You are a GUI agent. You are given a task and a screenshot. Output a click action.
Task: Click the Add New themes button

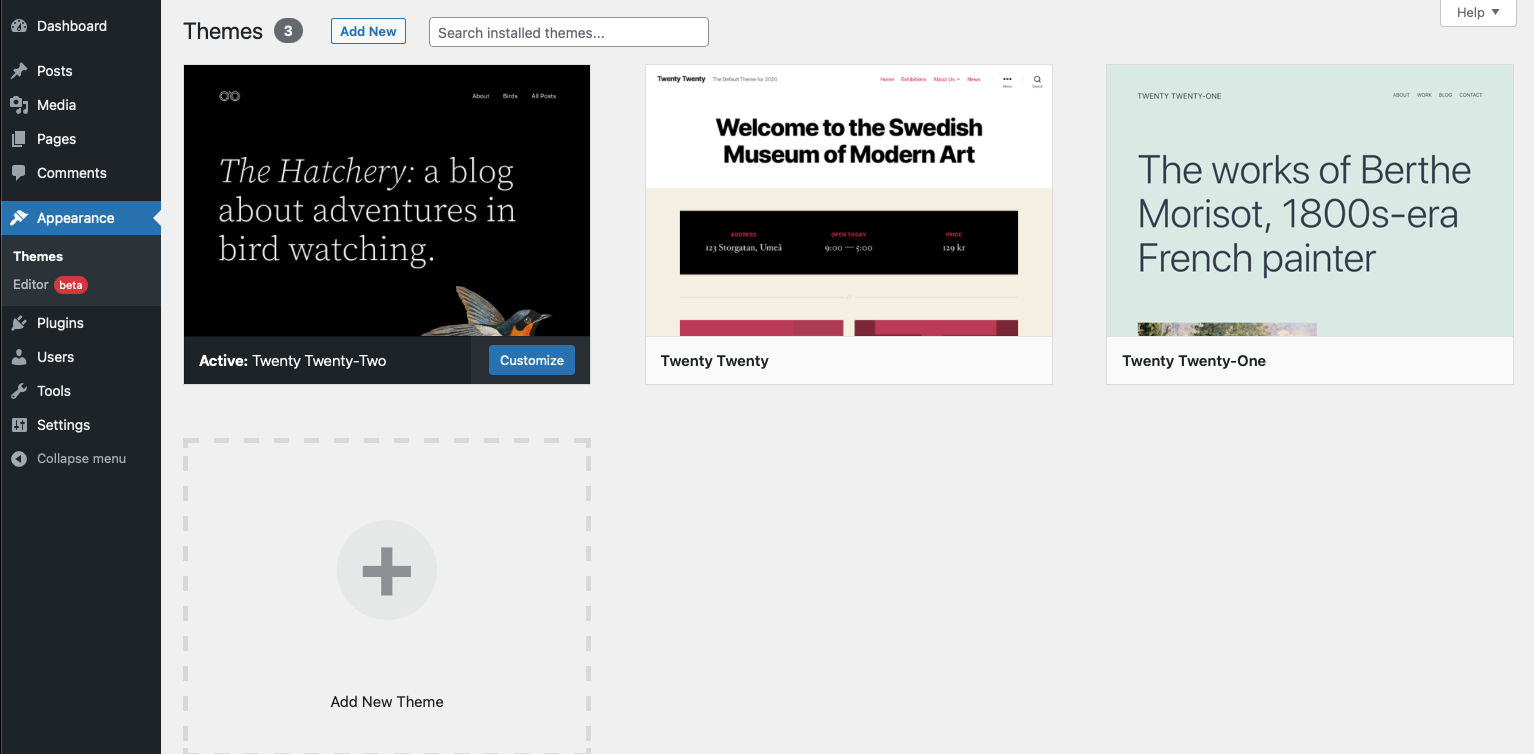click(368, 31)
